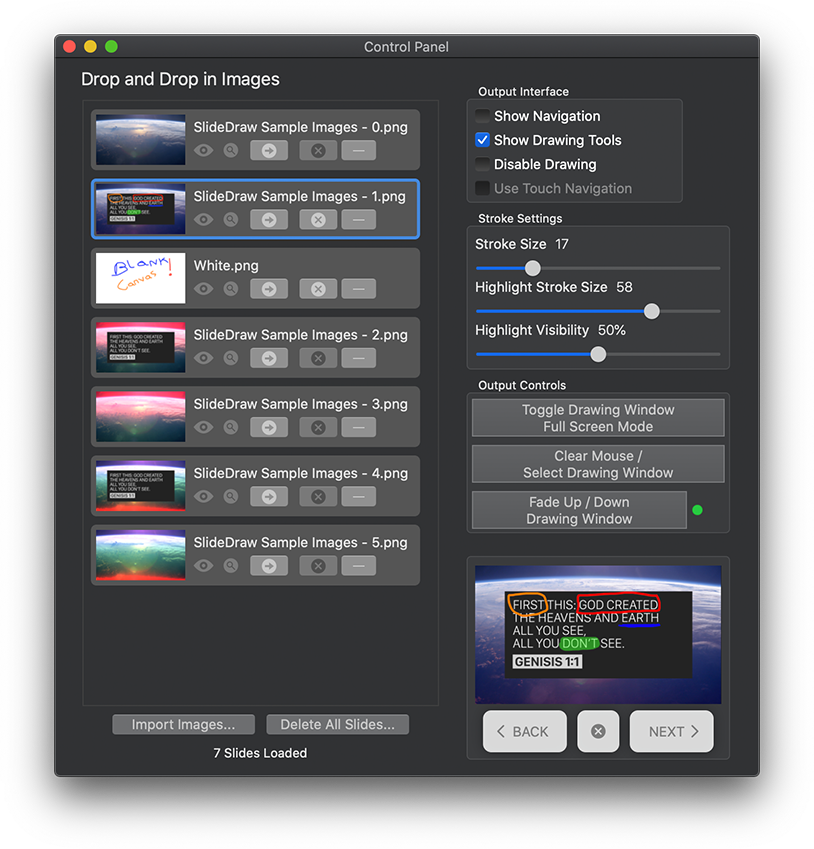Uncheck Show Drawing Tools

coord(482,140)
